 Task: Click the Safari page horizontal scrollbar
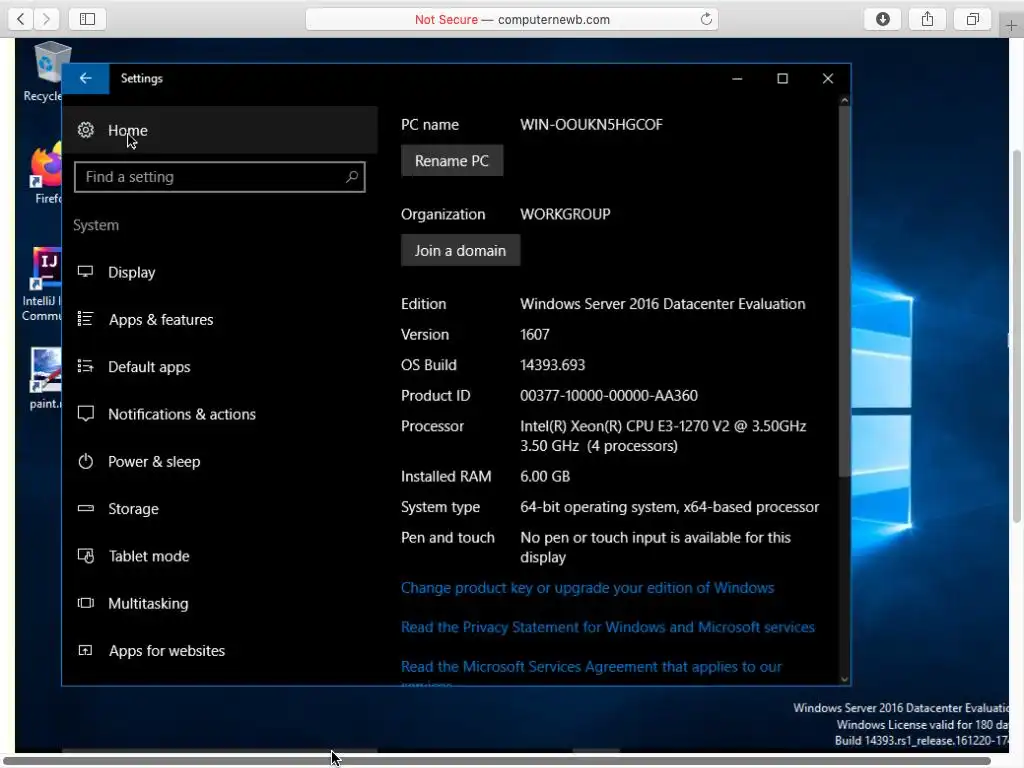pos(496,761)
